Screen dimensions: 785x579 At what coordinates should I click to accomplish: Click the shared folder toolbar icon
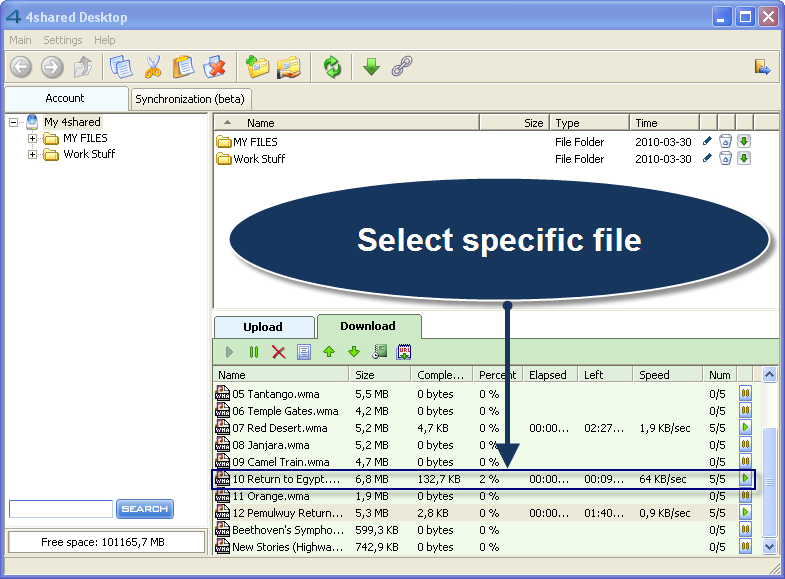click(289, 67)
